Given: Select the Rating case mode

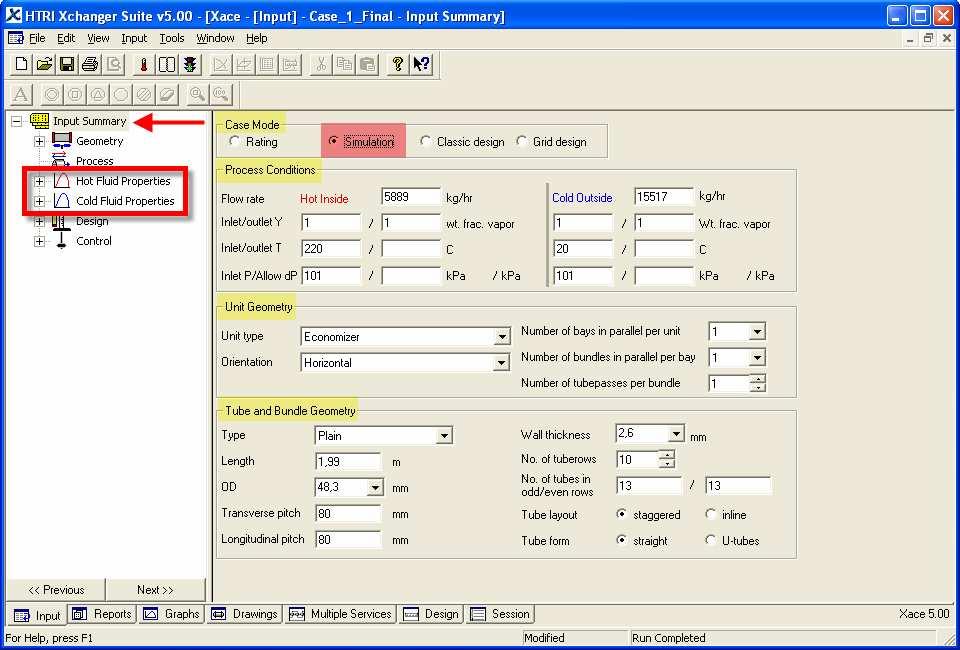Looking at the screenshot, I should [234, 141].
